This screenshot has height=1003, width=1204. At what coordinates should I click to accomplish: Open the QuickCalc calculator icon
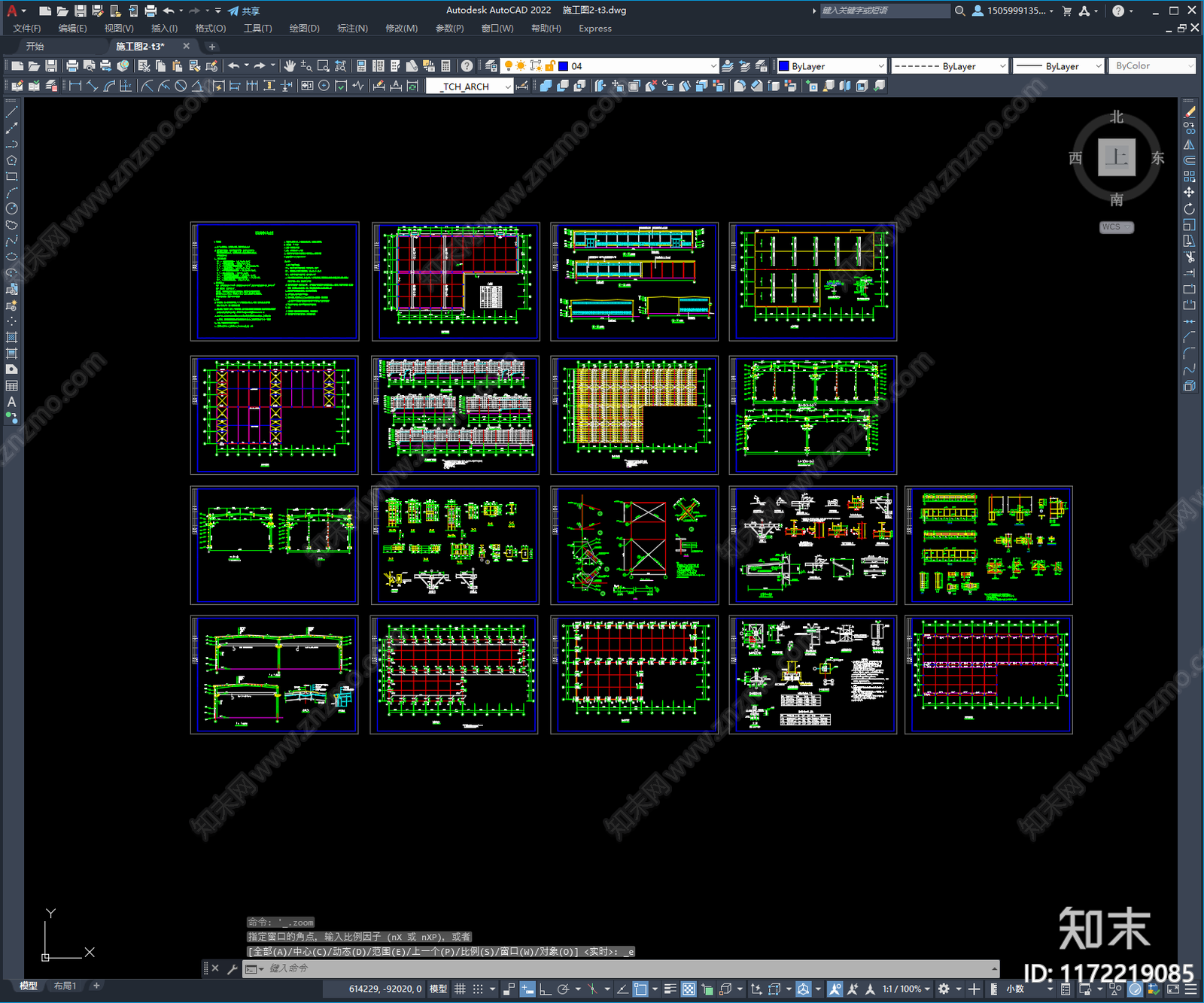click(446, 66)
